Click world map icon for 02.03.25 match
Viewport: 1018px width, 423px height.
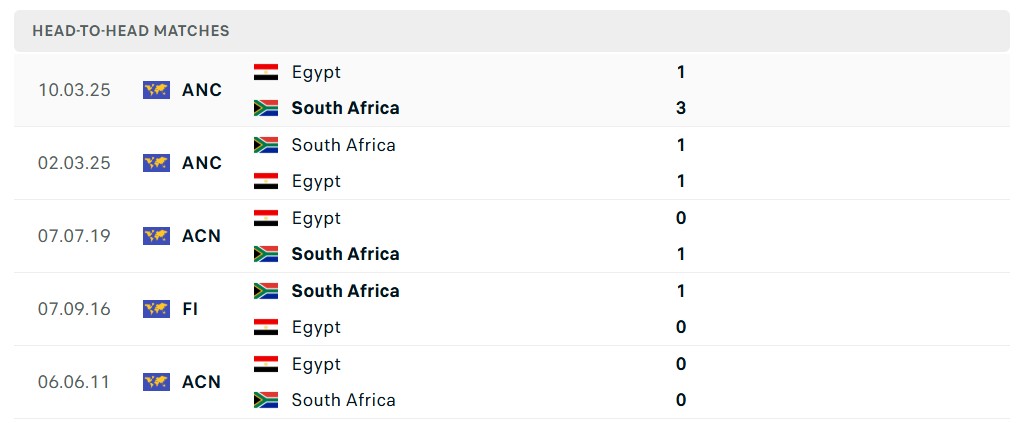pos(156,163)
